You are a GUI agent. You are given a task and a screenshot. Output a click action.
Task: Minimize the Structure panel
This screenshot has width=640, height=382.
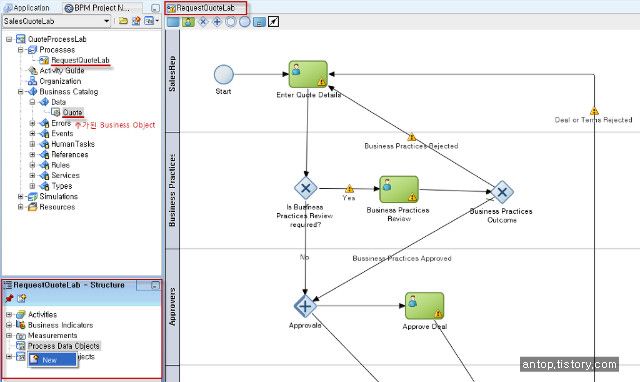tap(155, 285)
